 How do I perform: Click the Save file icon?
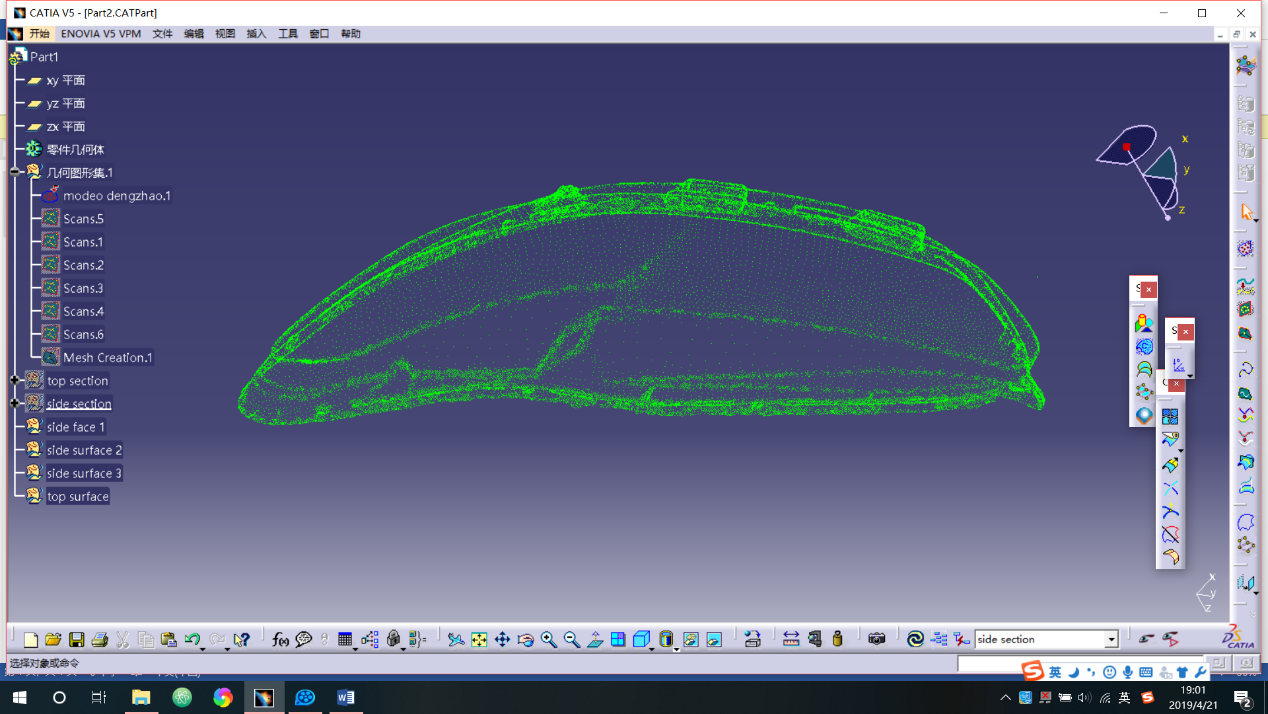click(76, 639)
